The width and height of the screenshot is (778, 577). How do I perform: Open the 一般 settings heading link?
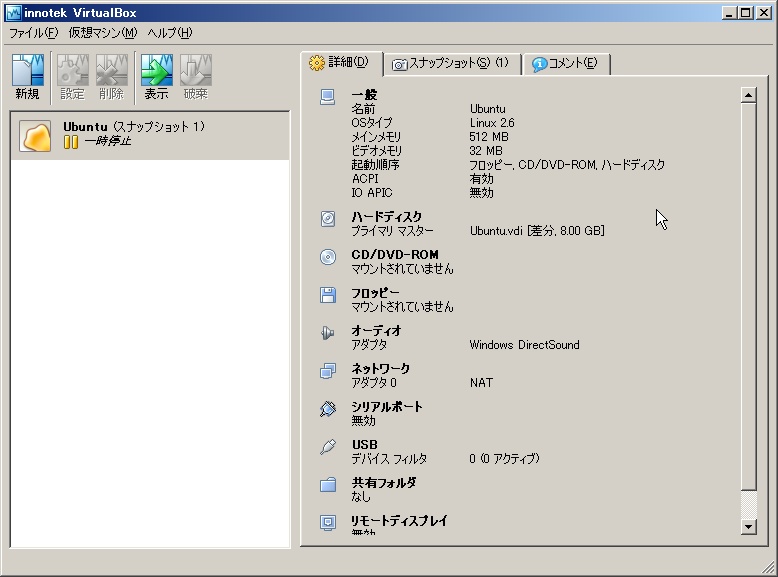(364, 94)
